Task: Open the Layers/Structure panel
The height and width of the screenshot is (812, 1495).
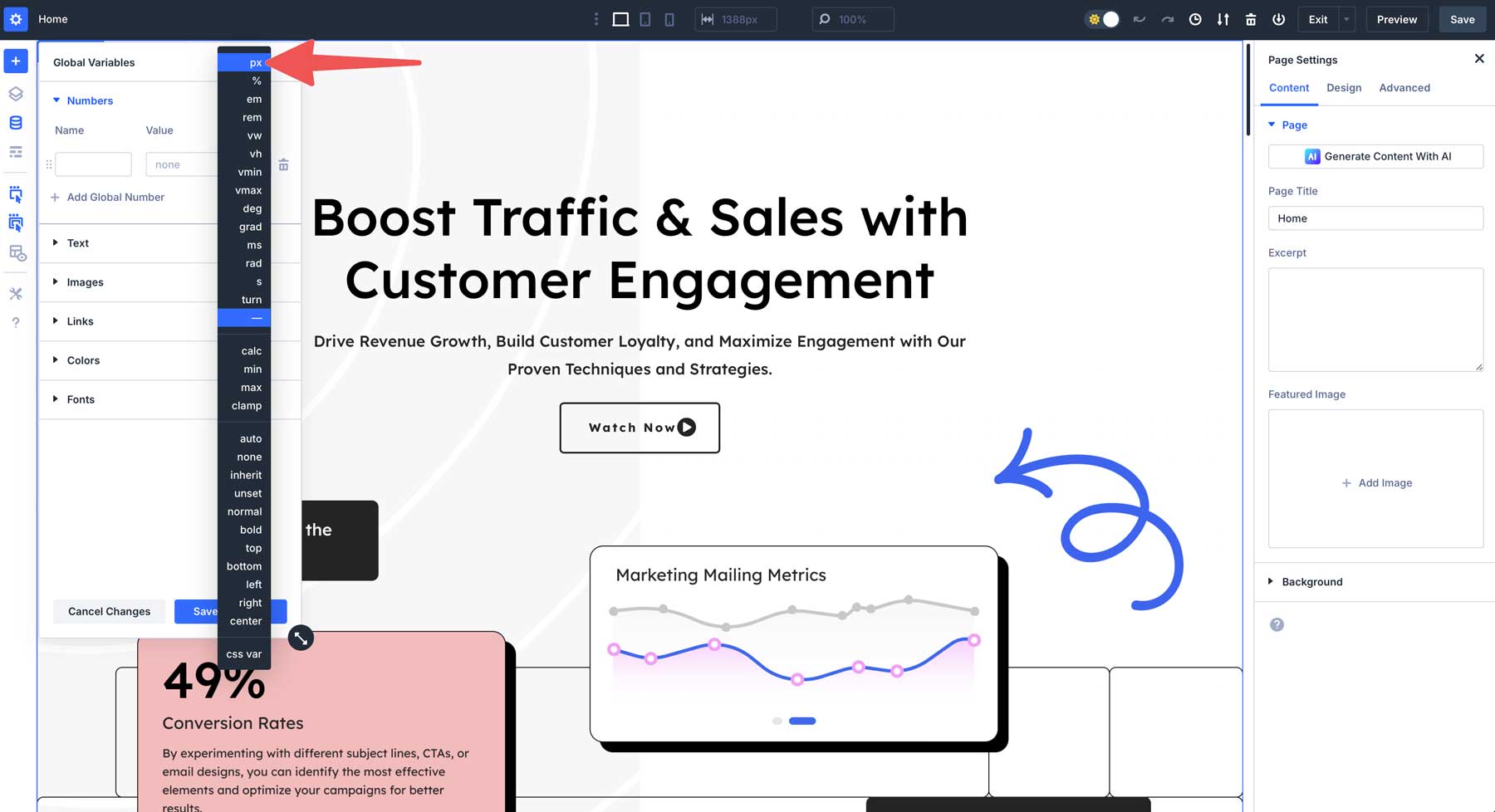Action: pyautogui.click(x=15, y=94)
